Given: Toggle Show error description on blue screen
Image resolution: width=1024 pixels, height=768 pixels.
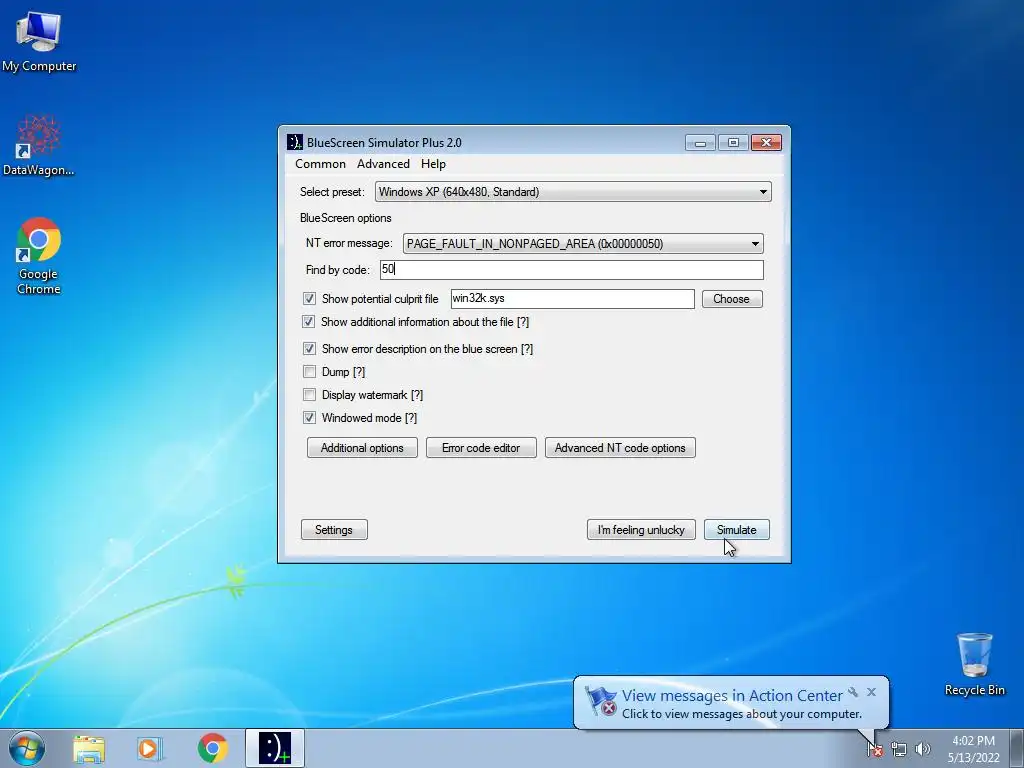Looking at the screenshot, I should coord(309,349).
